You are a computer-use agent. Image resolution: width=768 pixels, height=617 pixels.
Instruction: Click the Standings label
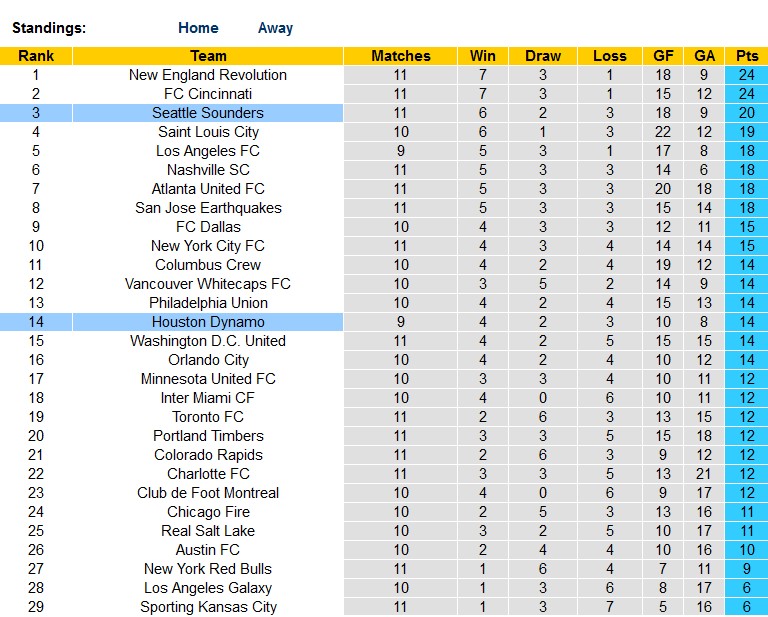(x=49, y=28)
